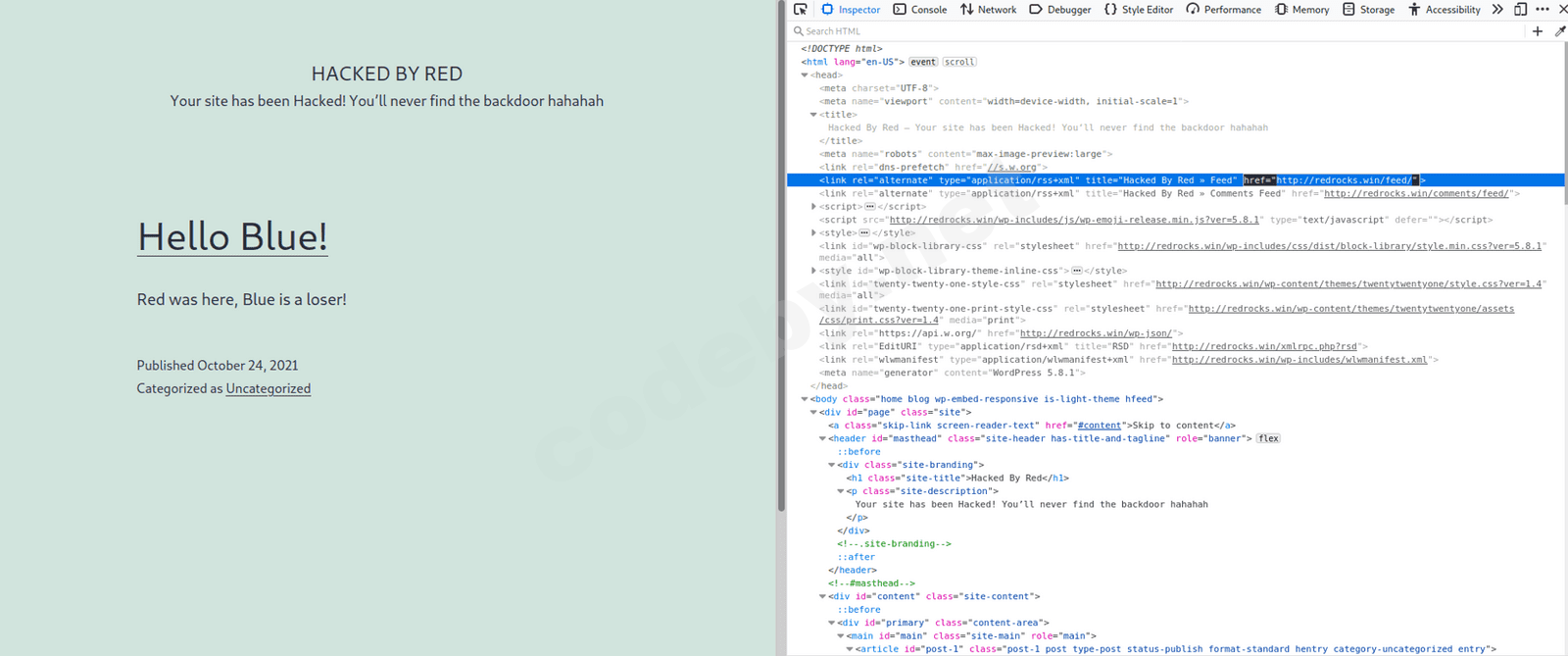The width and height of the screenshot is (1568, 656).
Task: Click the plus icon to create new node
Action: pyautogui.click(x=1538, y=31)
